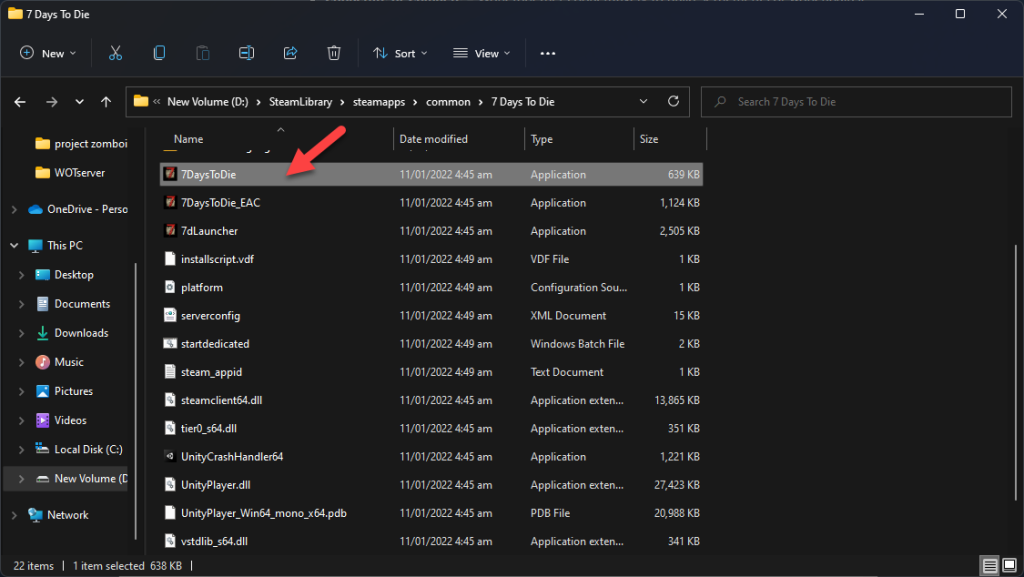Collapse the This PC tree node
1024x577 pixels.
point(14,245)
